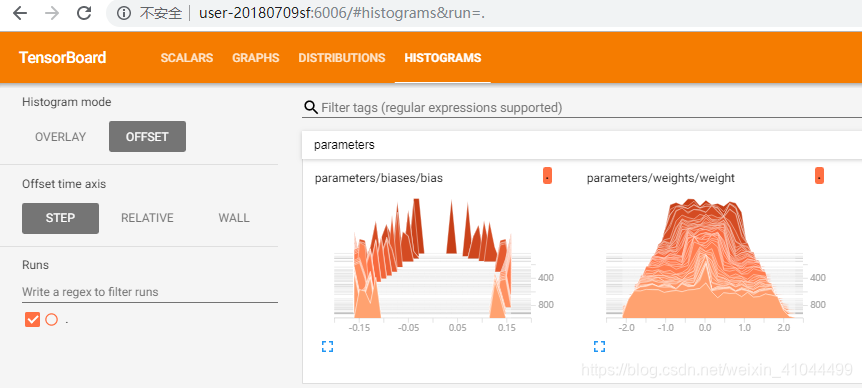Choose STEP for offset time axis

[x=60, y=218]
